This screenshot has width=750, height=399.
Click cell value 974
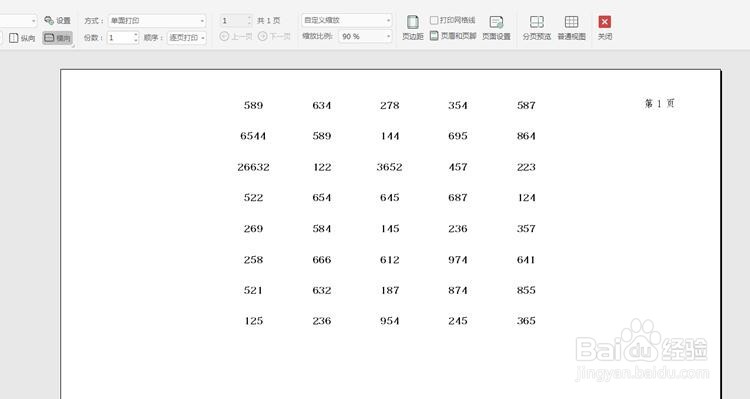pos(458,260)
